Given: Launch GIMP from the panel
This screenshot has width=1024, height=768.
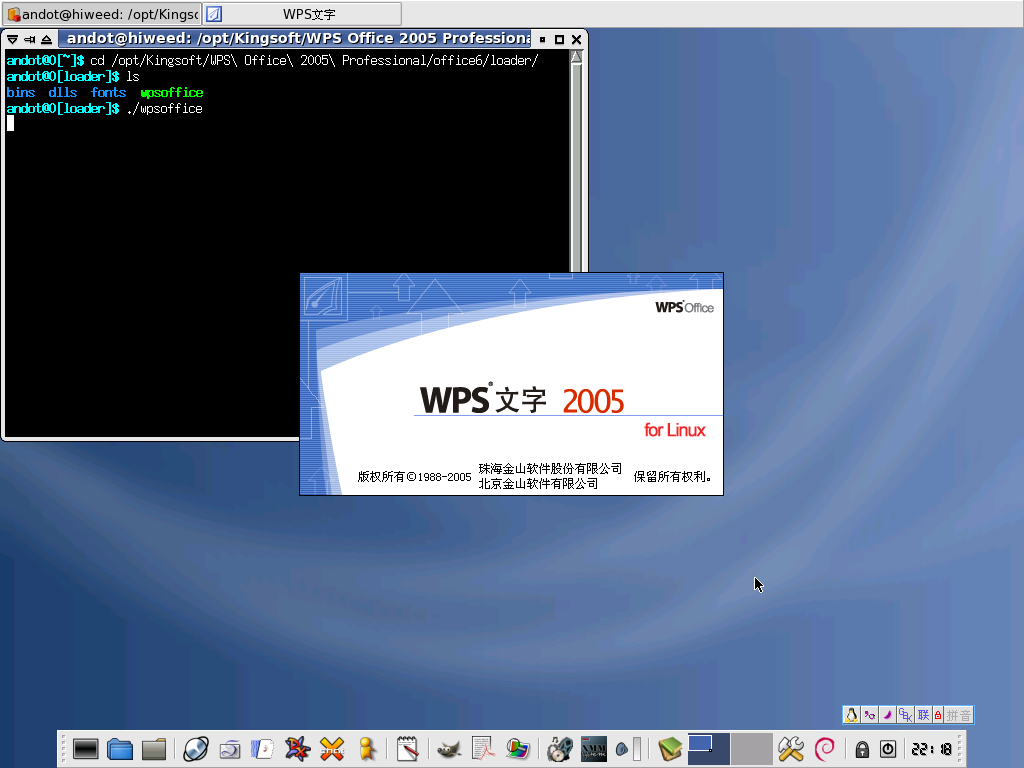Looking at the screenshot, I should [449, 750].
